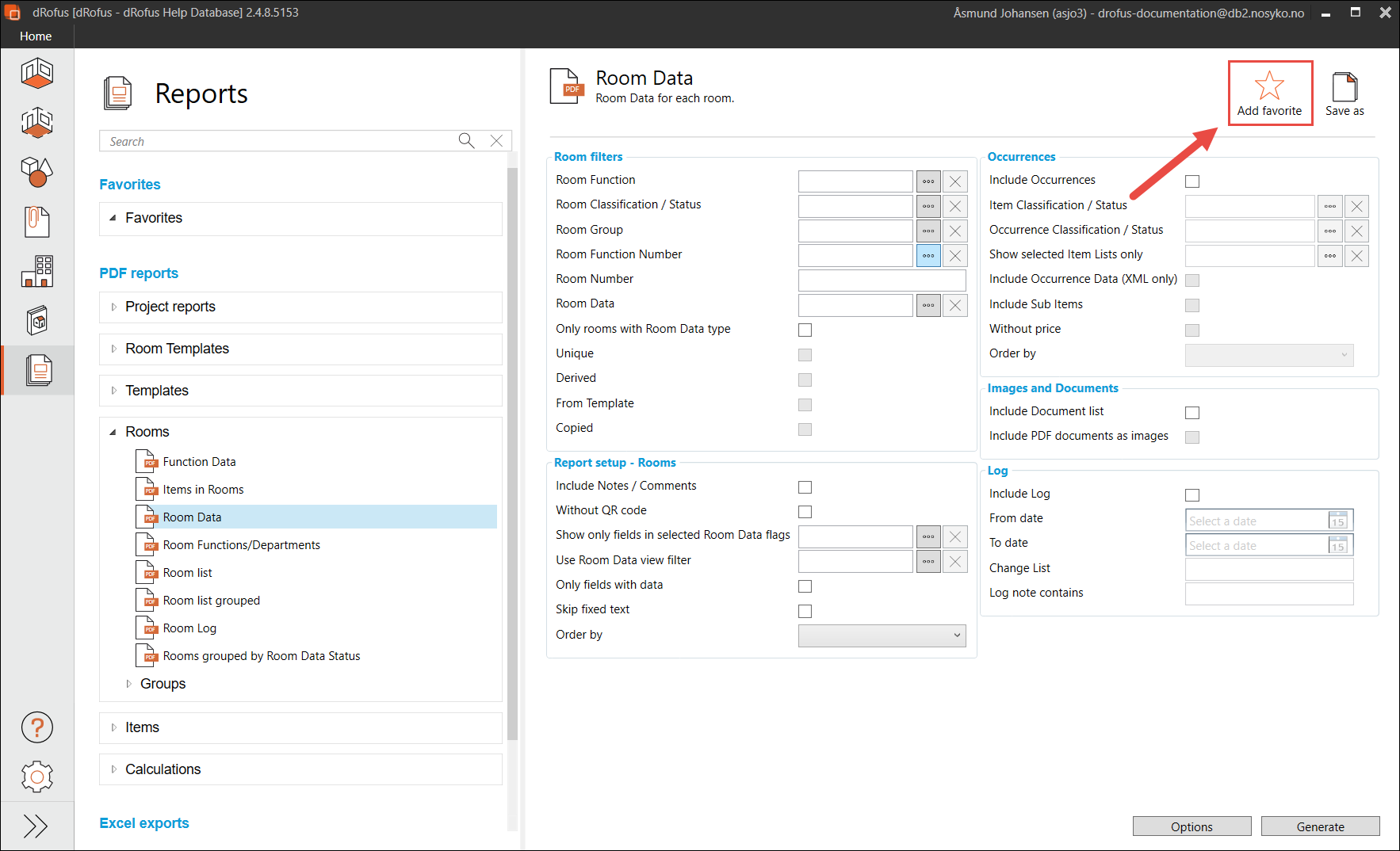Click the search magnifier icon in Reports
The width and height of the screenshot is (1400, 851).
pyautogui.click(x=466, y=140)
